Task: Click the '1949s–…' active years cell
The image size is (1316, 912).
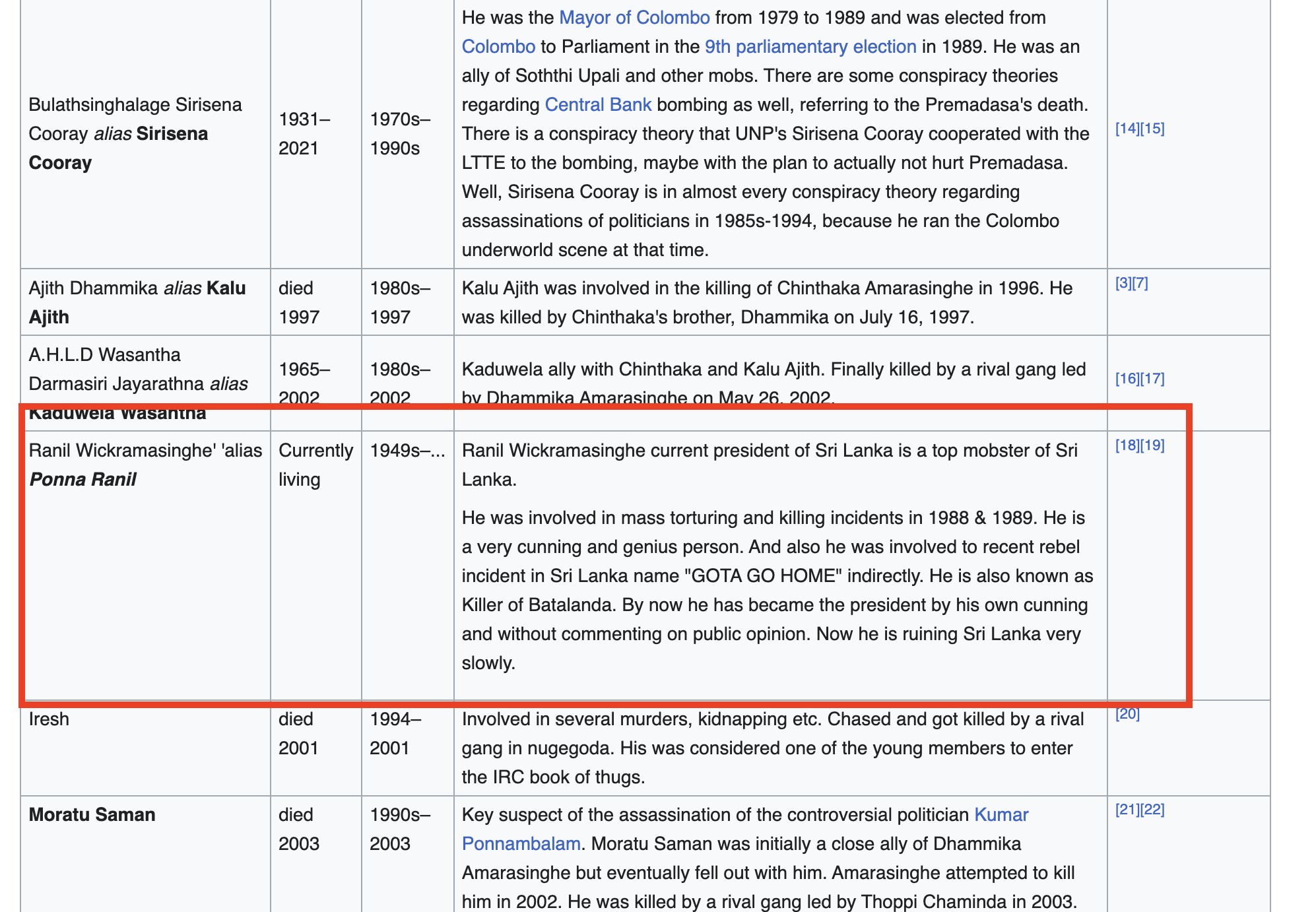Action: pos(407,566)
